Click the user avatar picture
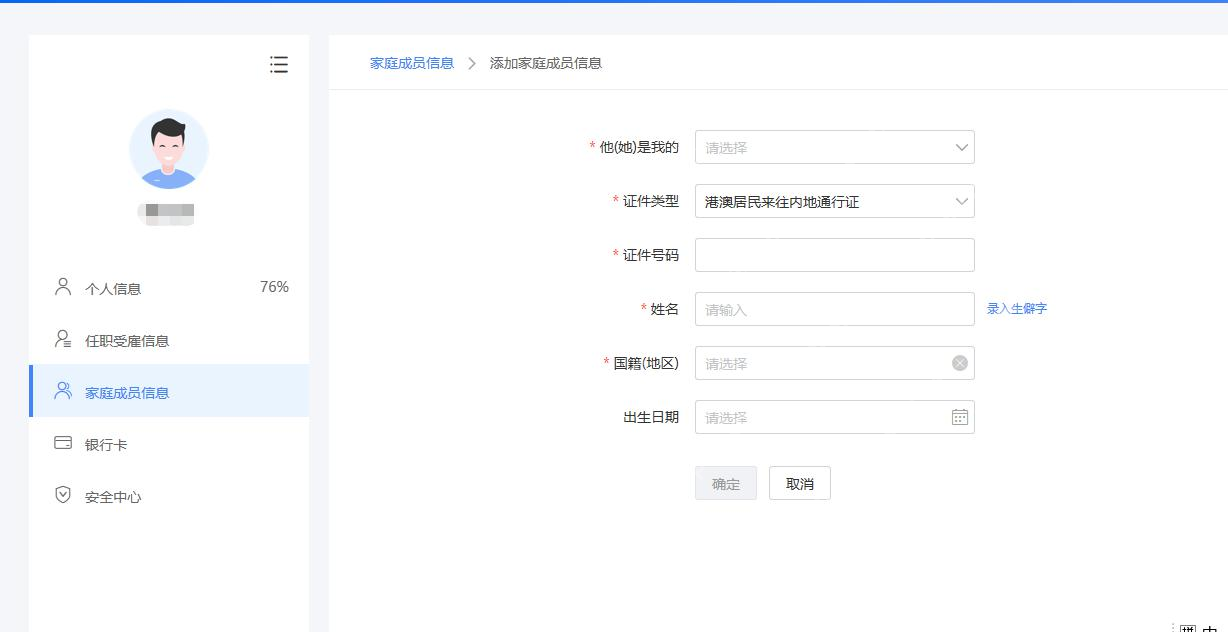Image resolution: width=1228 pixels, height=632 pixels. [x=169, y=149]
